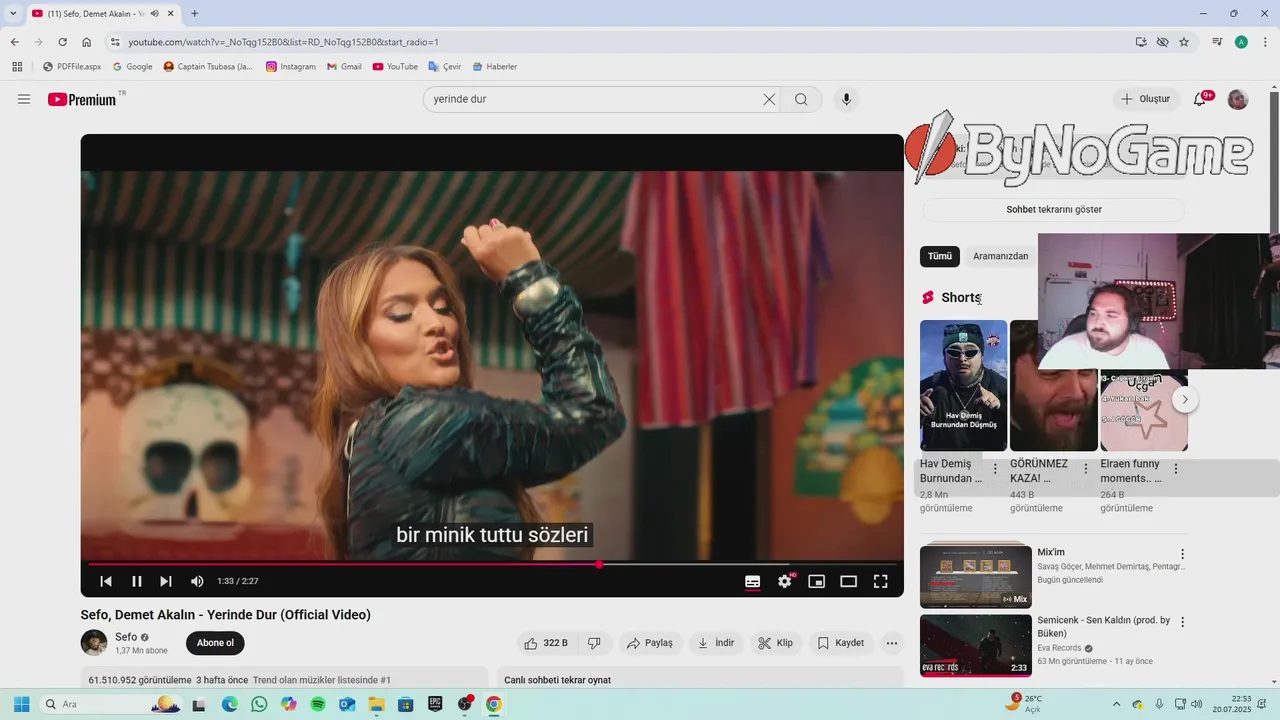Enter full screen mode
The width and height of the screenshot is (1280, 720).
881,581
